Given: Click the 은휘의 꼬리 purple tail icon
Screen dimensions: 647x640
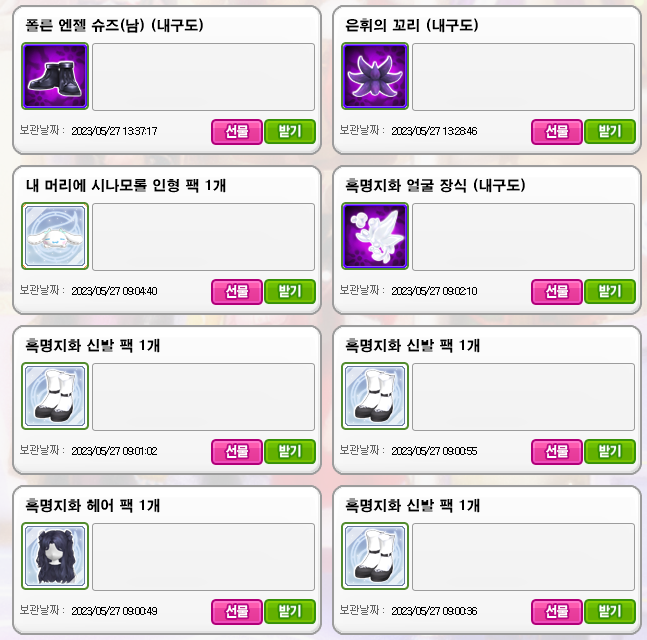Looking at the screenshot, I should click(375, 76).
